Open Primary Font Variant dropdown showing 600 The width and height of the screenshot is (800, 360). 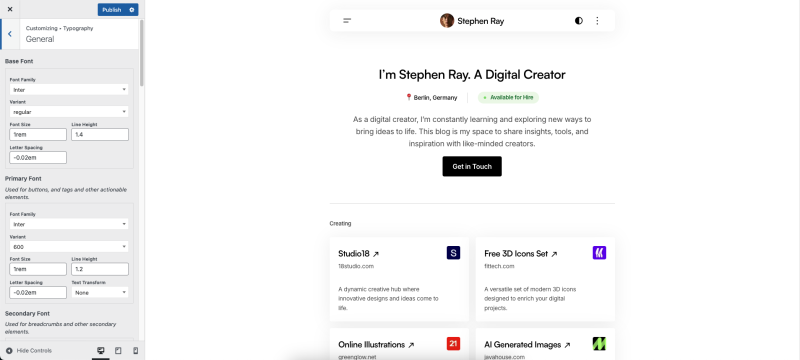coord(69,247)
